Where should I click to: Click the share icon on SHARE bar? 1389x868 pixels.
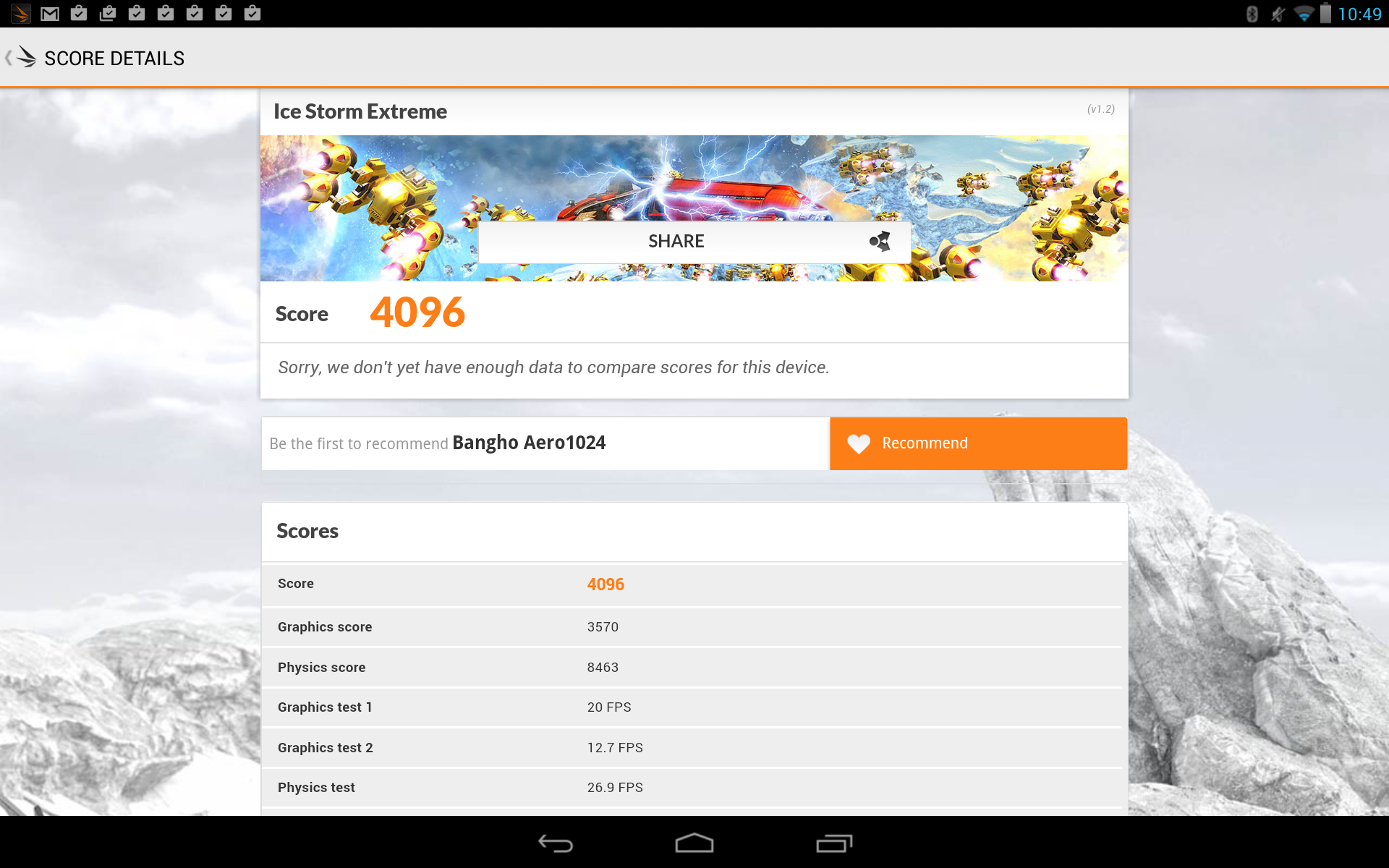pyautogui.click(x=880, y=241)
